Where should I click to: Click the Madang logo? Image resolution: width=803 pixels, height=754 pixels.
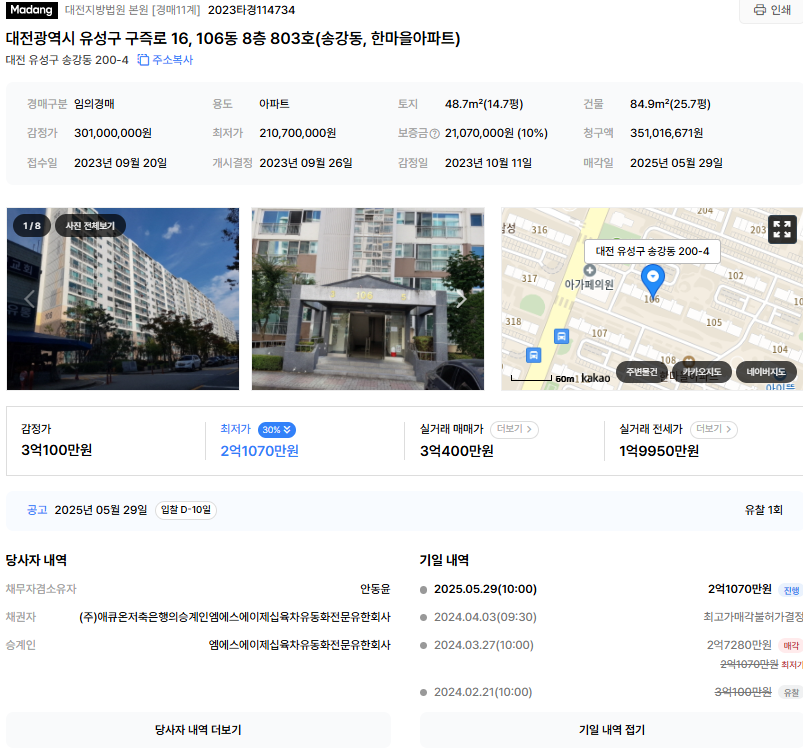click(31, 10)
